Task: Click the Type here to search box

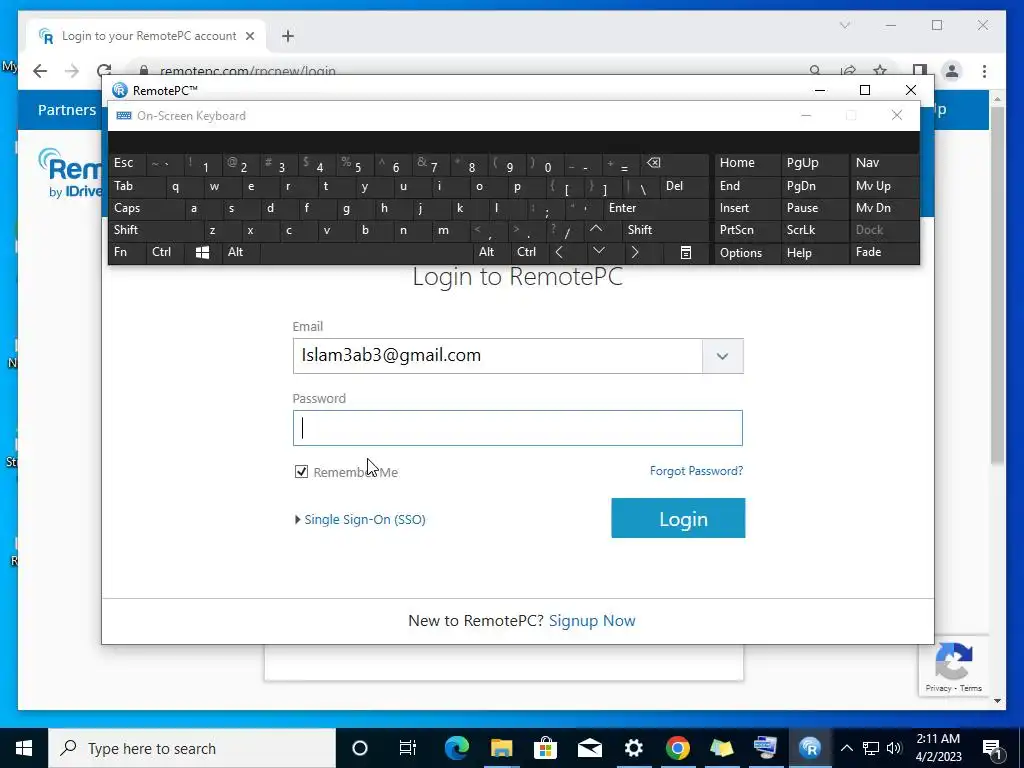Action: click(192, 748)
